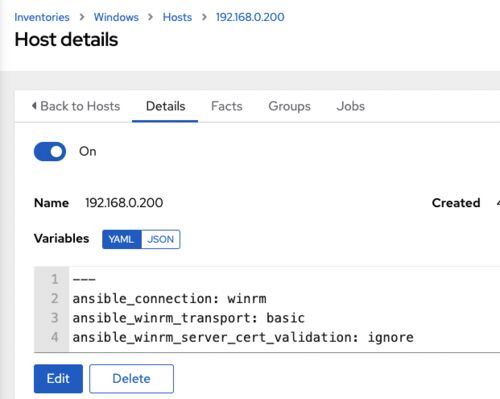Click ansible_winrm_server_cert_validation: ignore line

[x=243, y=337]
